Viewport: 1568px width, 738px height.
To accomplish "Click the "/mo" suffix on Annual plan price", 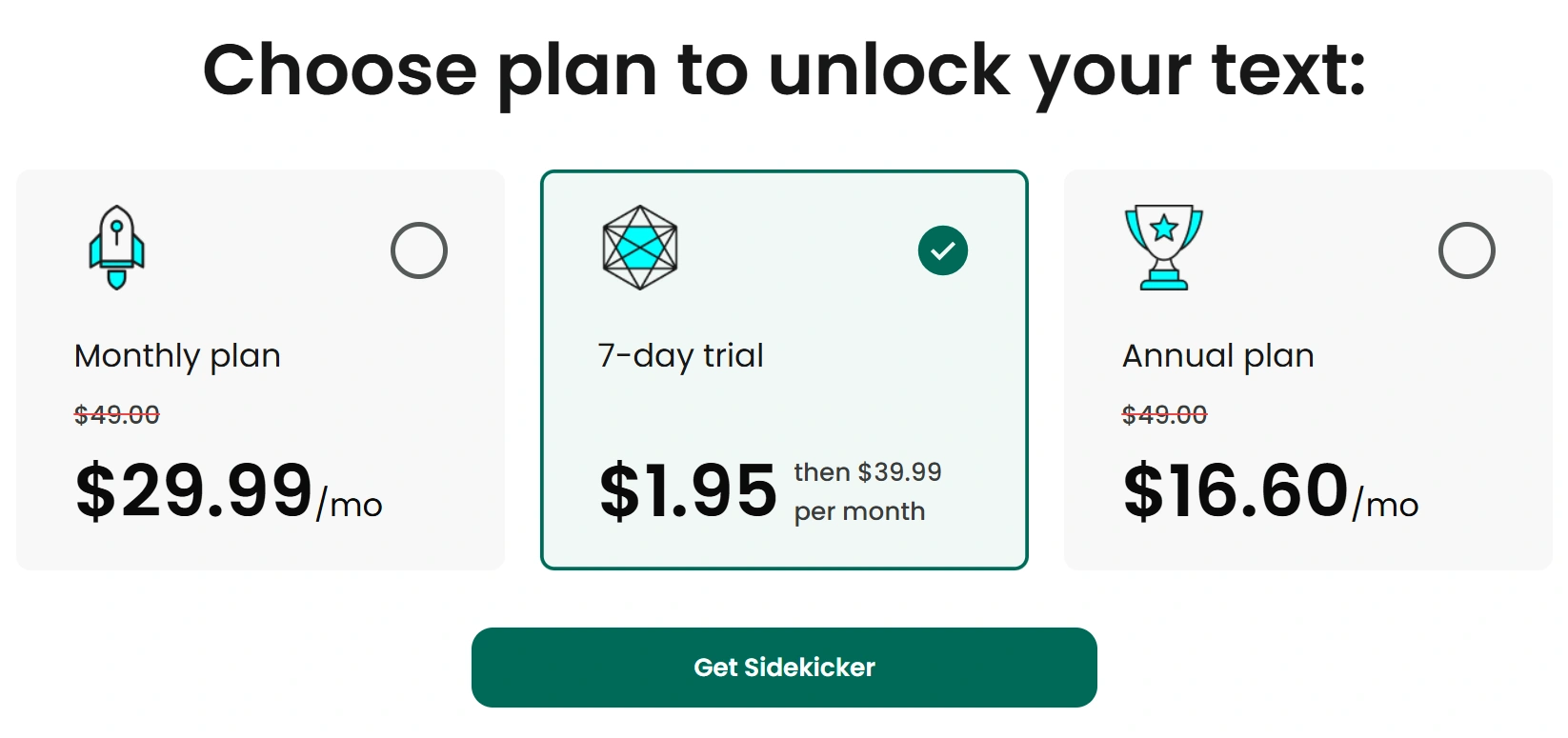I will 1386,504.
